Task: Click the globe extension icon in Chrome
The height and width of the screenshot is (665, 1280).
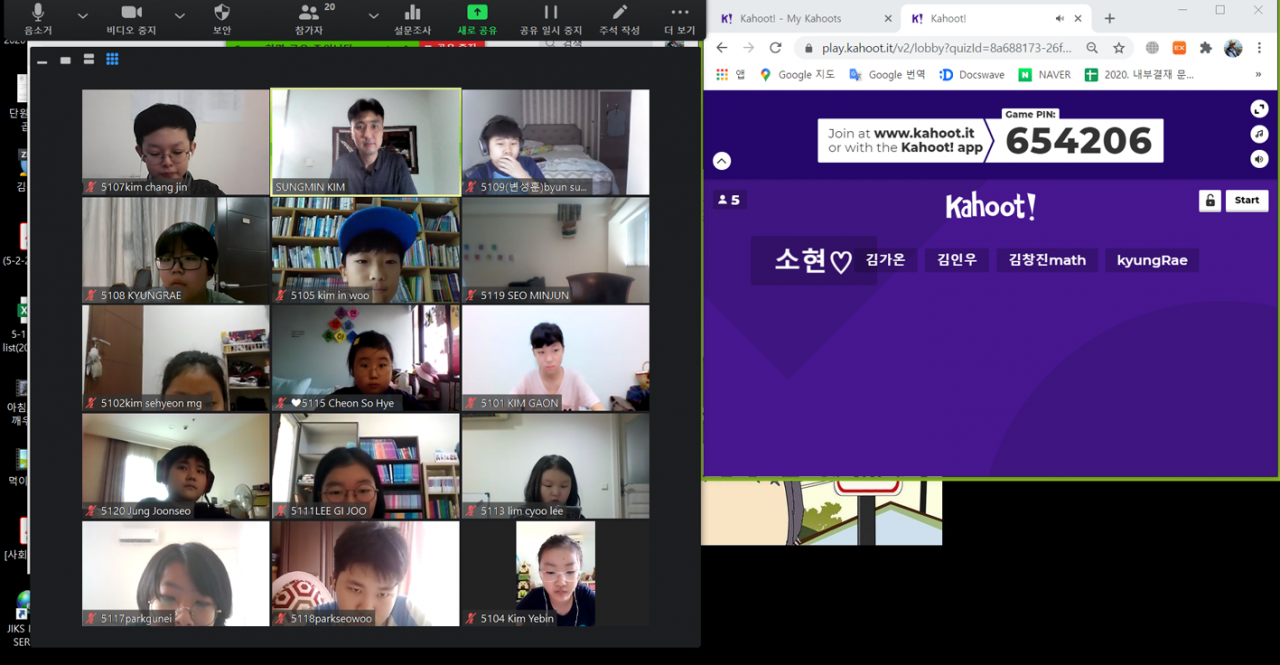Action: click(1153, 48)
